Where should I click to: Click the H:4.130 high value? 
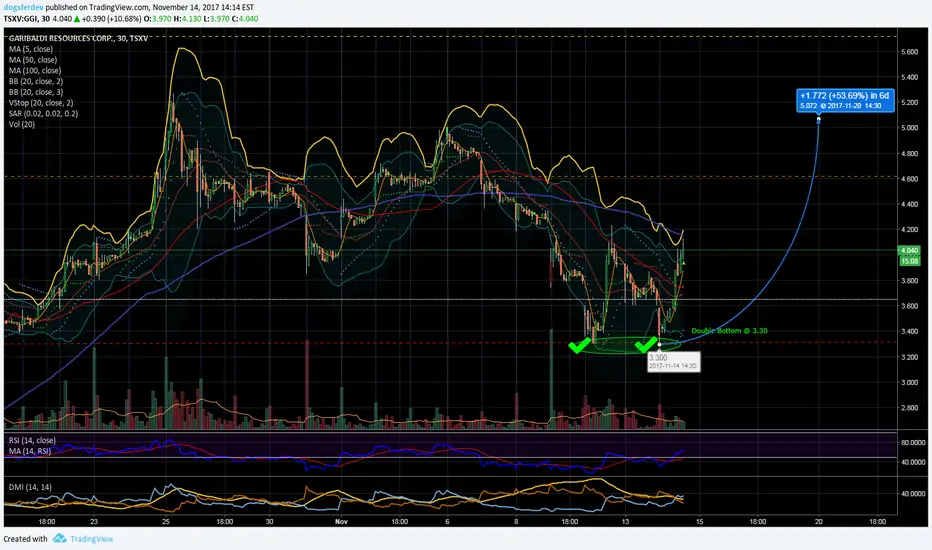[x=188, y=19]
